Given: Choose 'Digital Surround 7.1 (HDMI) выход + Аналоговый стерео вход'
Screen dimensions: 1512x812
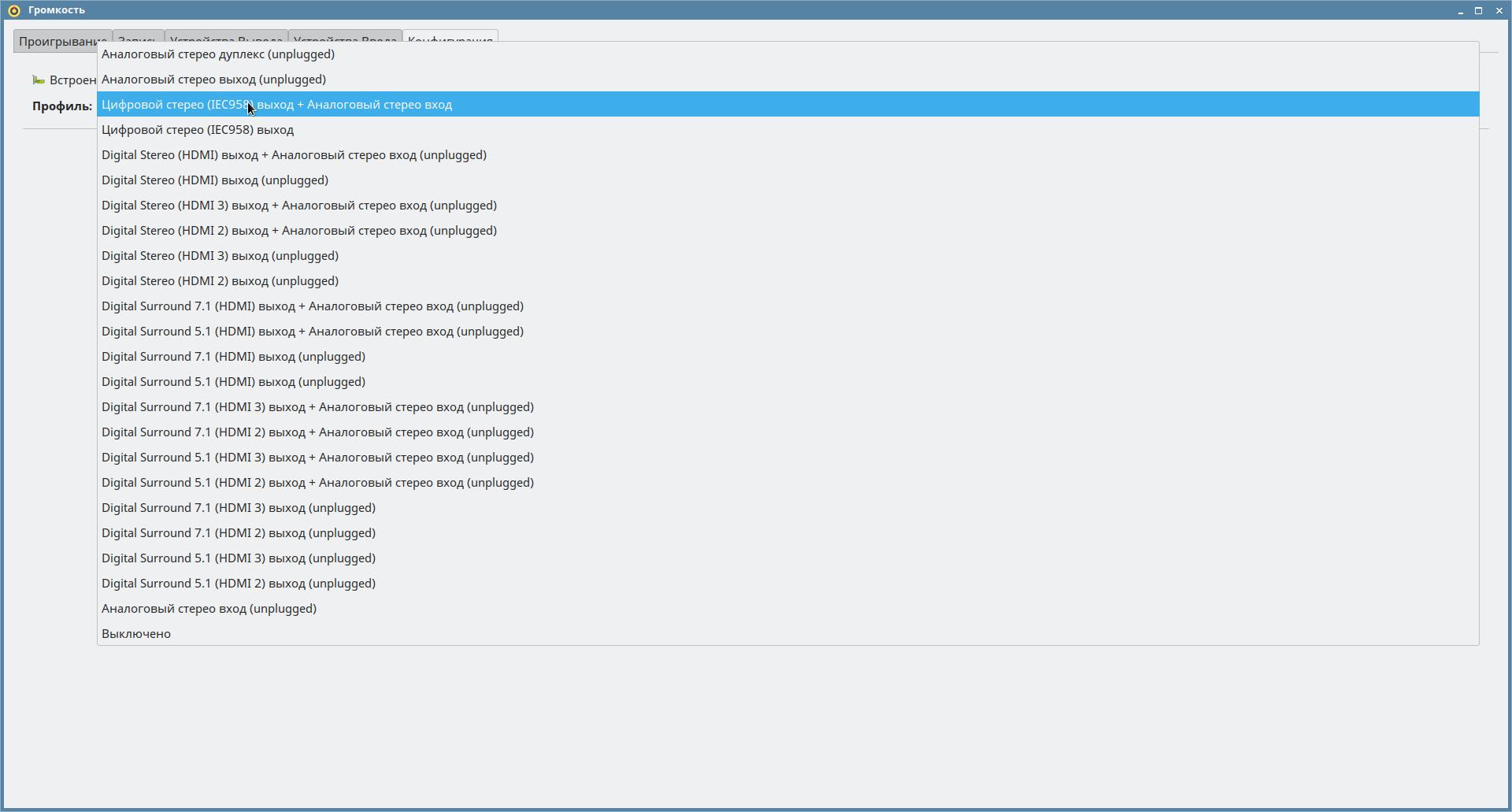Looking at the screenshot, I should [x=787, y=306].
